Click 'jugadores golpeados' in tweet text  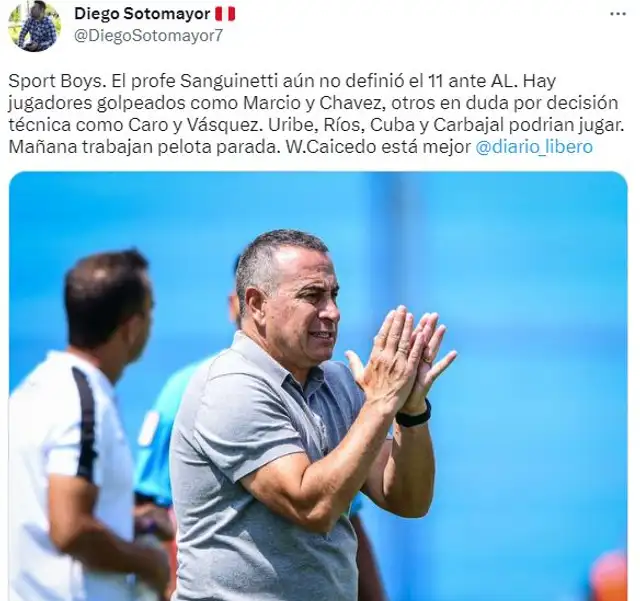97,103
